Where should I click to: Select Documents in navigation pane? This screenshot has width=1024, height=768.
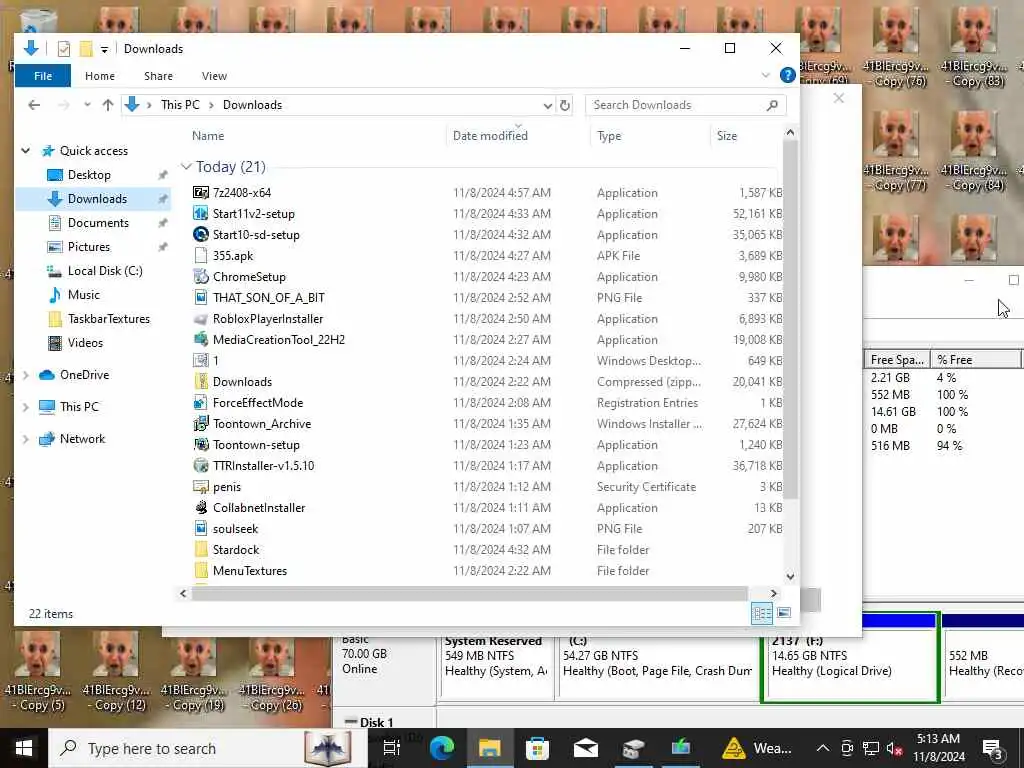(x=99, y=223)
